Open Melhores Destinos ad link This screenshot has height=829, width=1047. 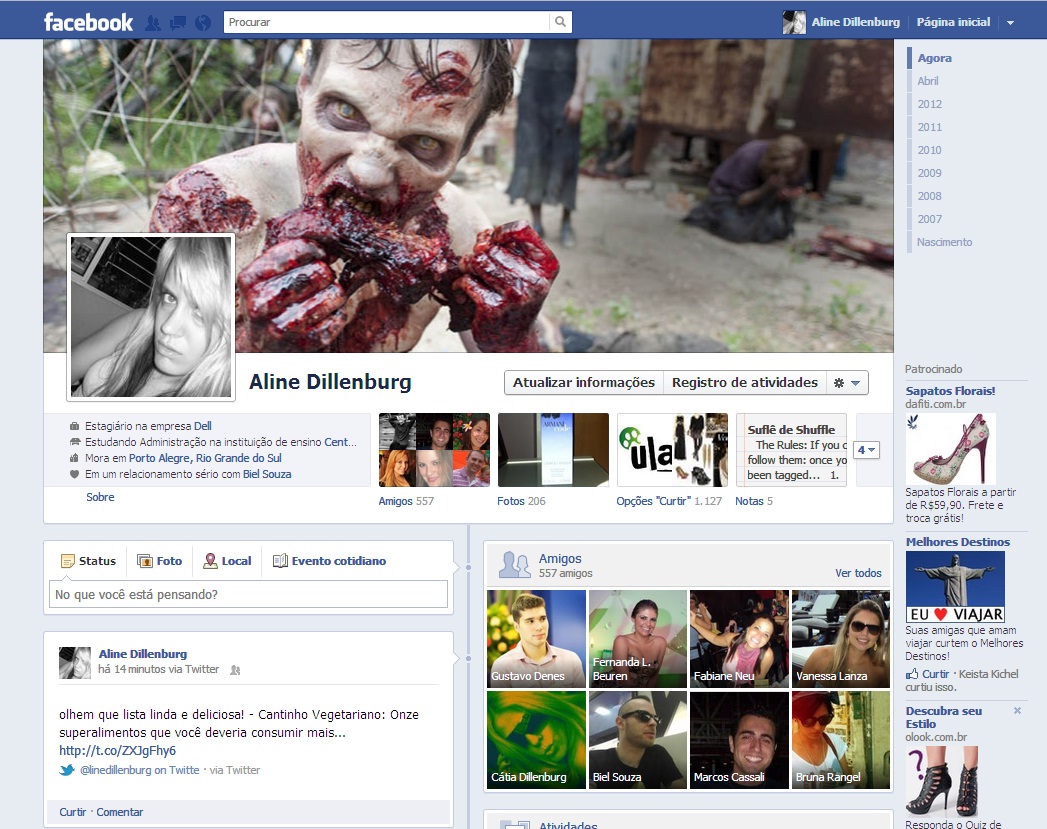958,542
